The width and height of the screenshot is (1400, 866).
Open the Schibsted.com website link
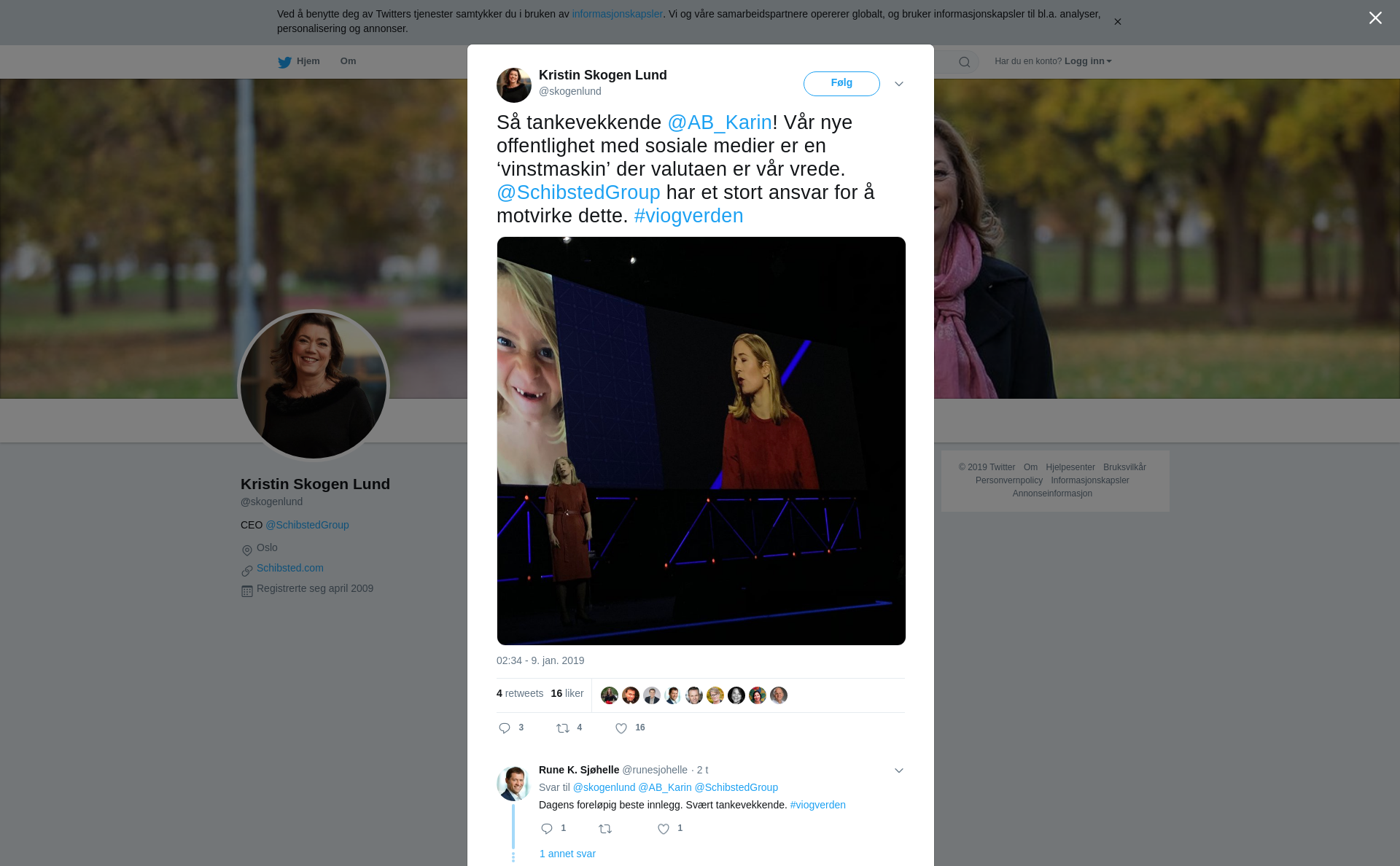pos(290,568)
